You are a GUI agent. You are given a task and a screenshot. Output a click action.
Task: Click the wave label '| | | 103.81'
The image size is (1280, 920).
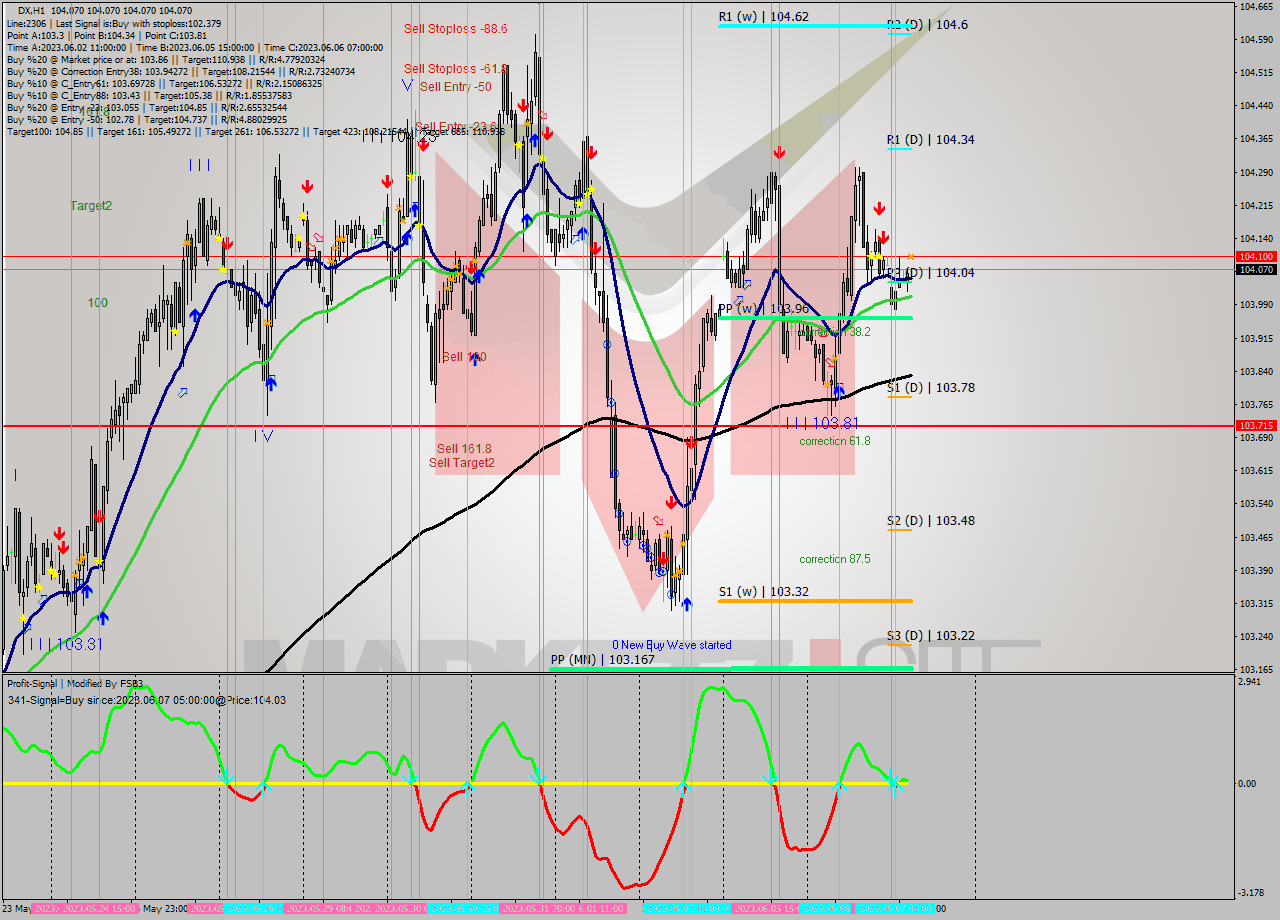click(x=822, y=423)
